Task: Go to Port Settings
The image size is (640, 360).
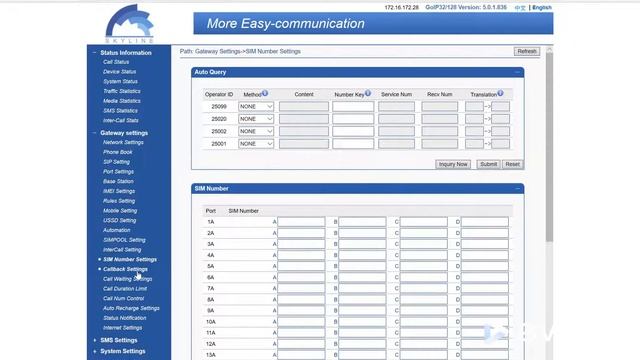Action: (118, 172)
